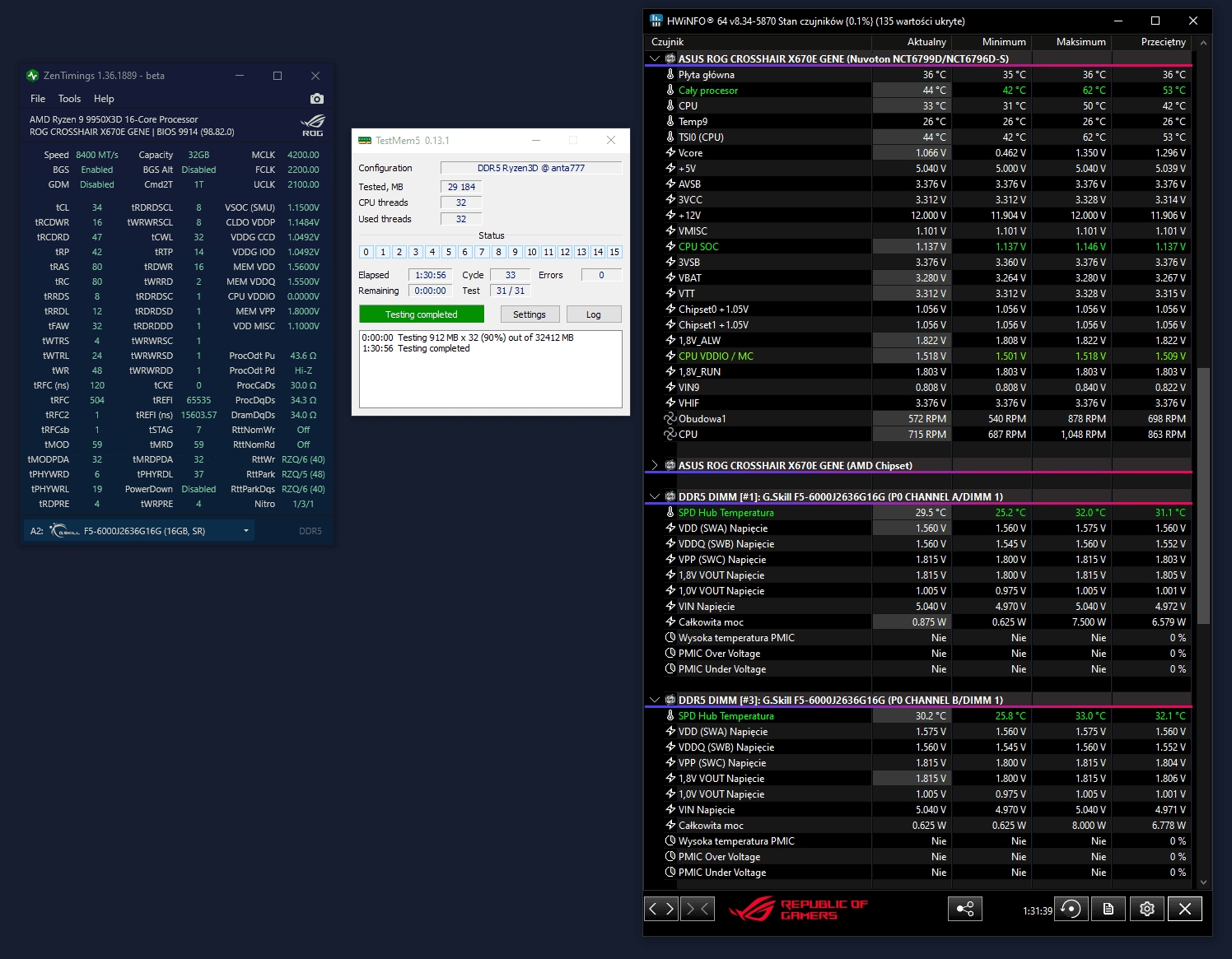Collapse columns with HWiNFO inward-arrows button
This screenshot has width=1232, height=959.
coord(698,909)
